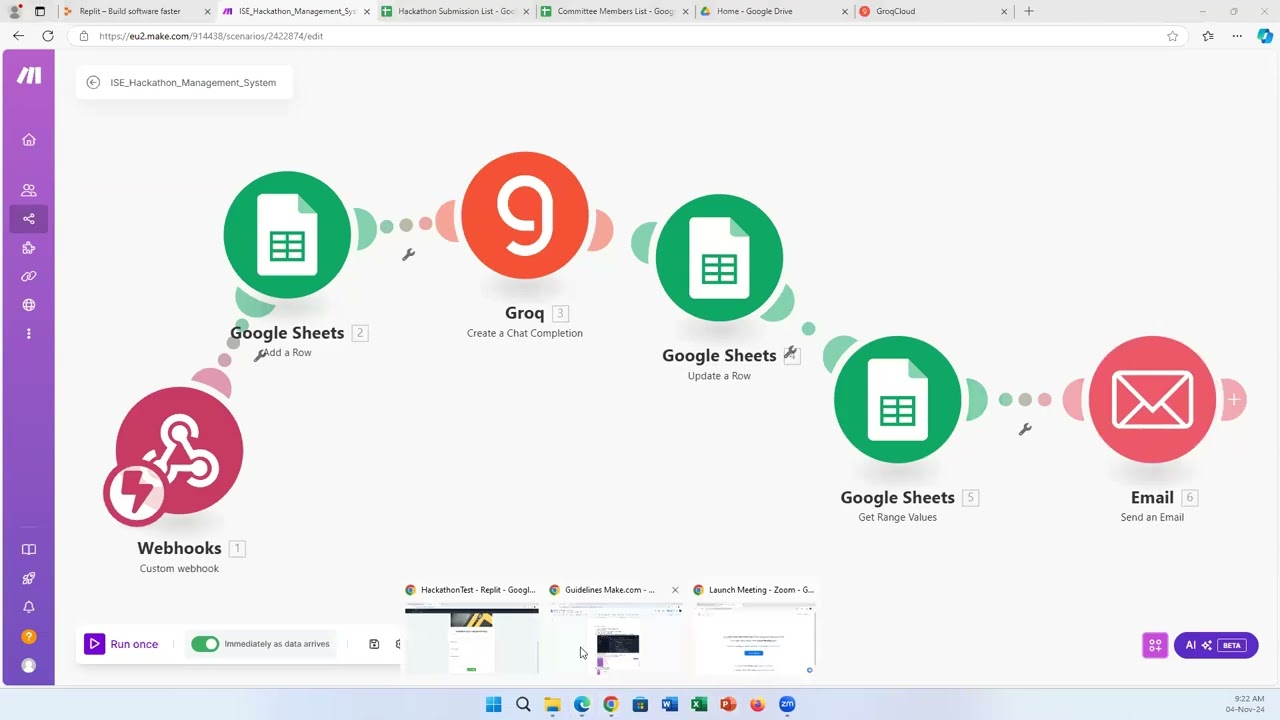Image resolution: width=1280 pixels, height=720 pixels.
Task: Open the Groq Create a Chat Completion module
Action: click(525, 215)
